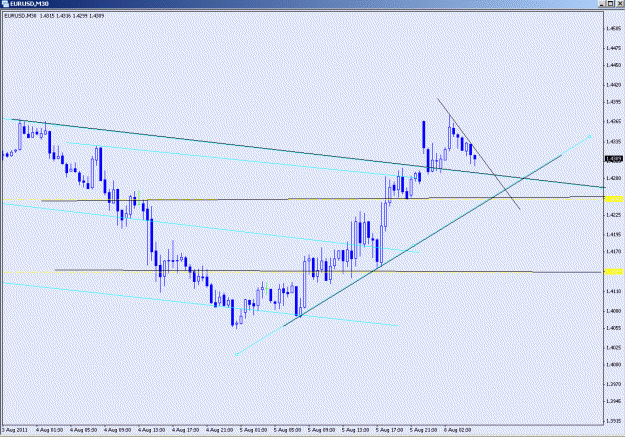Click the 1.4025 price axis label

[x=613, y=348]
